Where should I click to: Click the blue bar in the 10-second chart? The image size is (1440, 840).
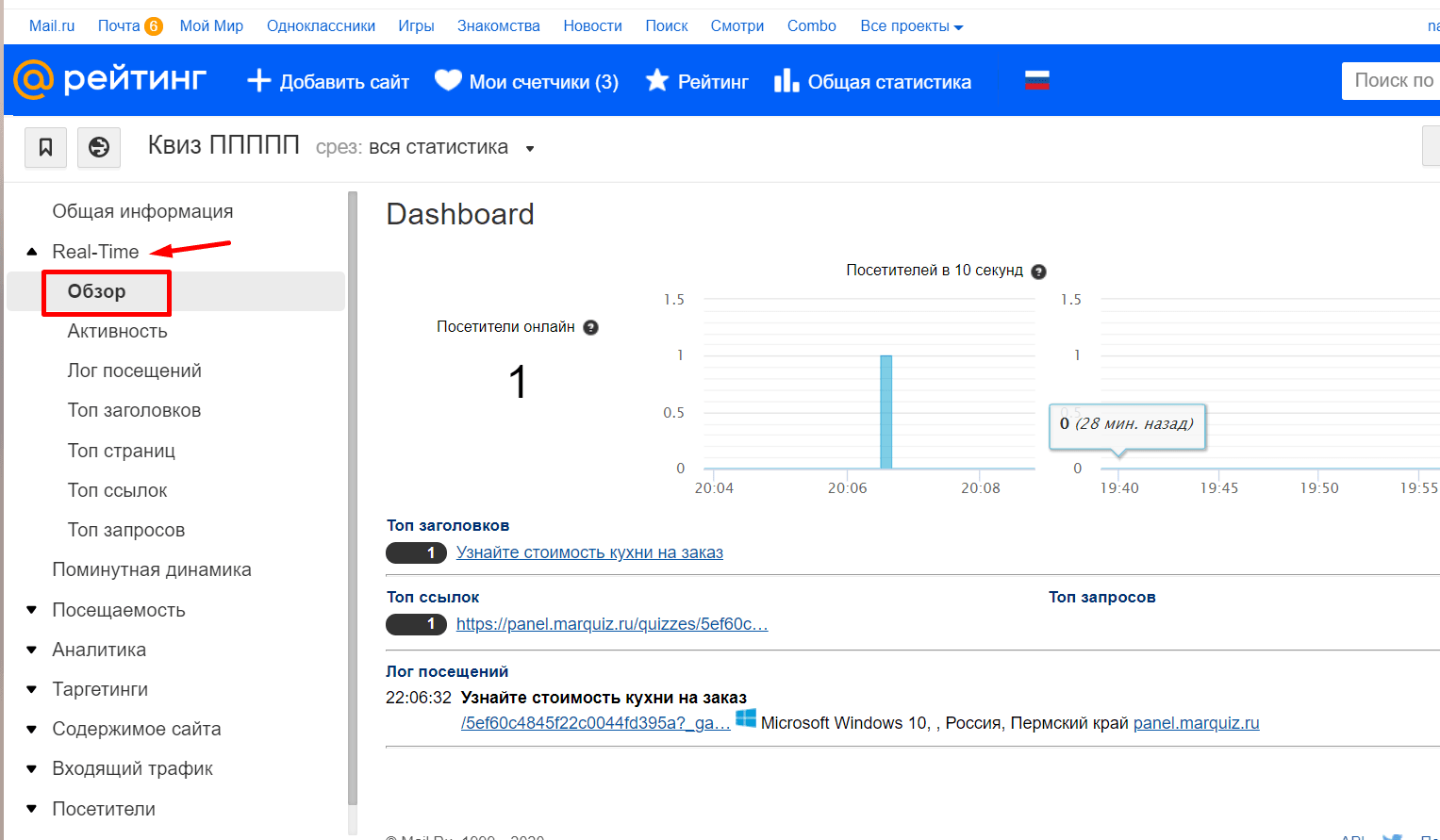[x=886, y=411]
